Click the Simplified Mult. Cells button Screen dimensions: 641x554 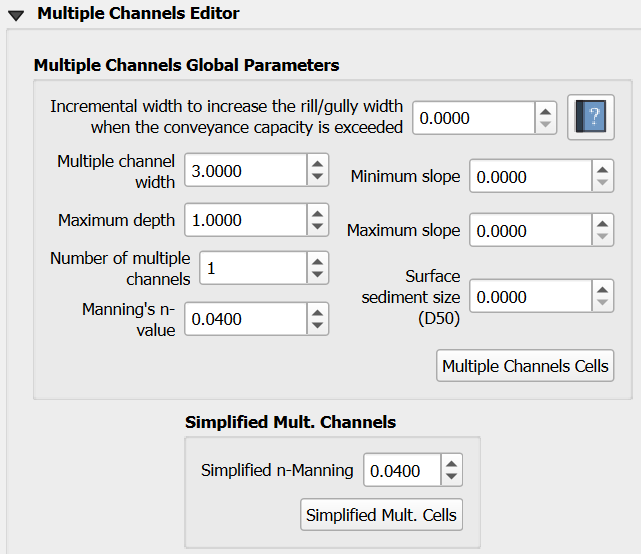[x=381, y=515]
